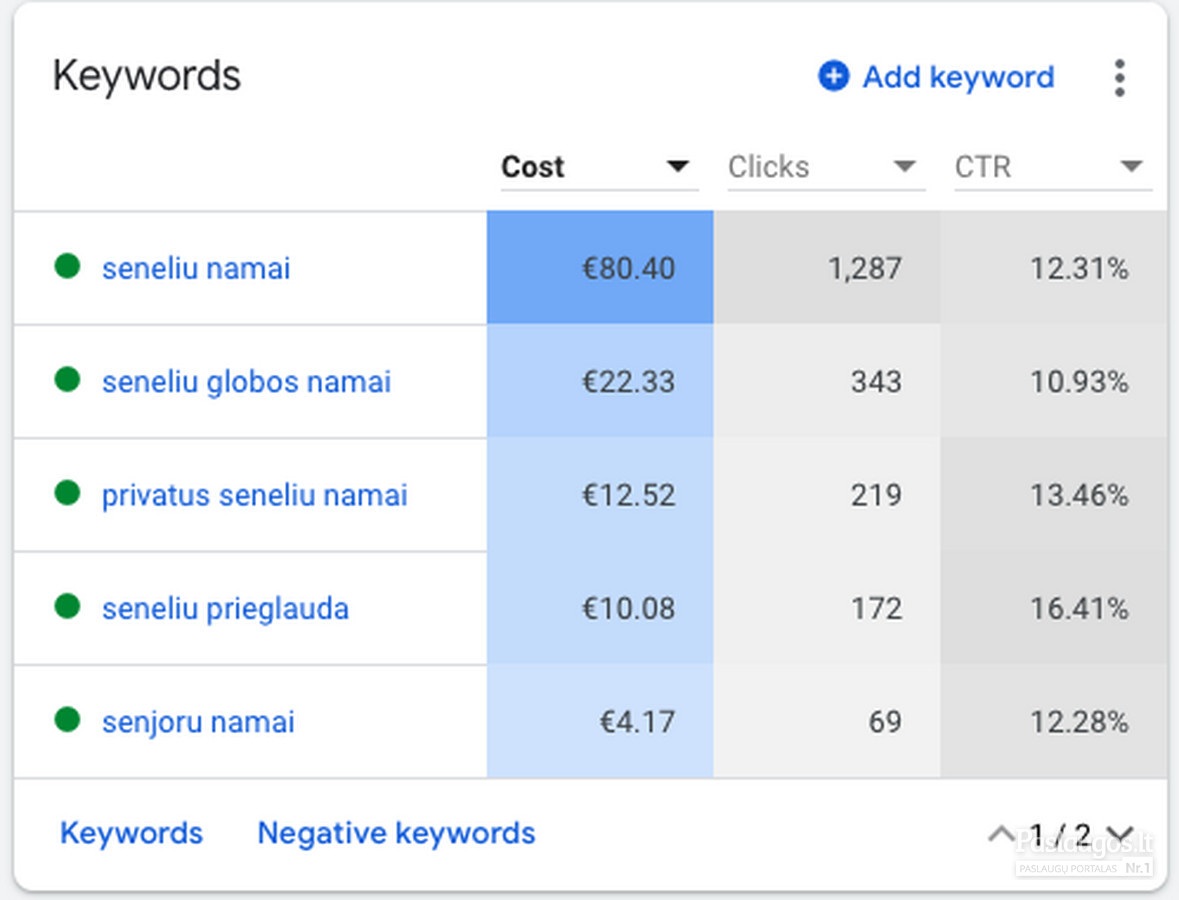The height and width of the screenshot is (900, 1179).
Task: Select the 219 clicks cell
Action: coord(827,495)
